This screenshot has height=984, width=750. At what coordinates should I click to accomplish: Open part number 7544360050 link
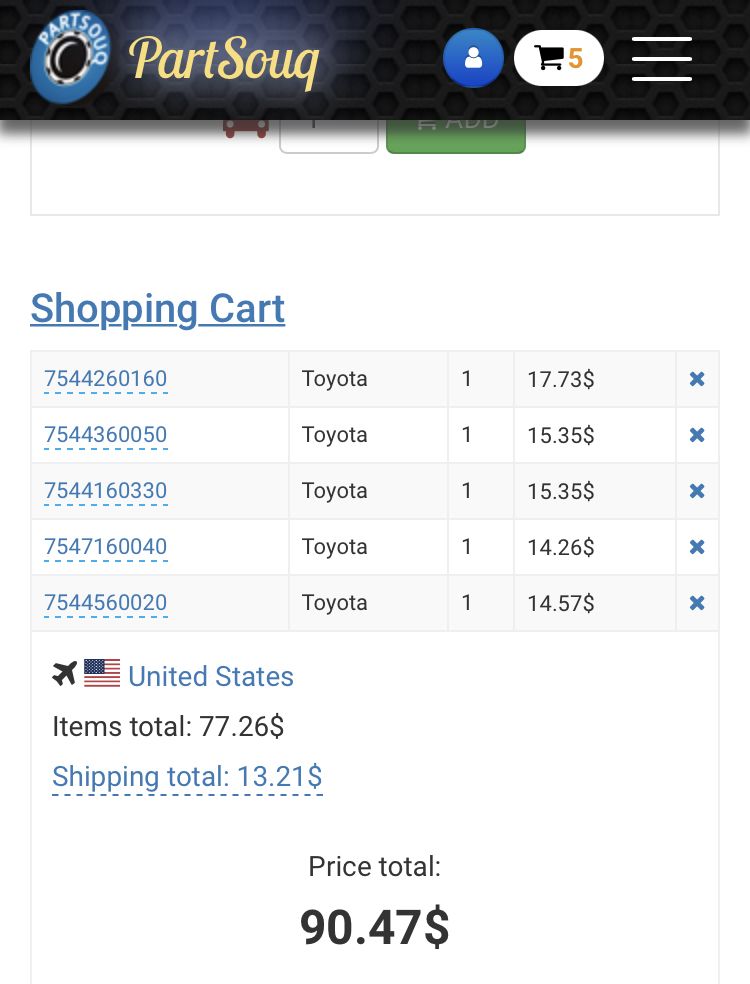pyautogui.click(x=105, y=435)
